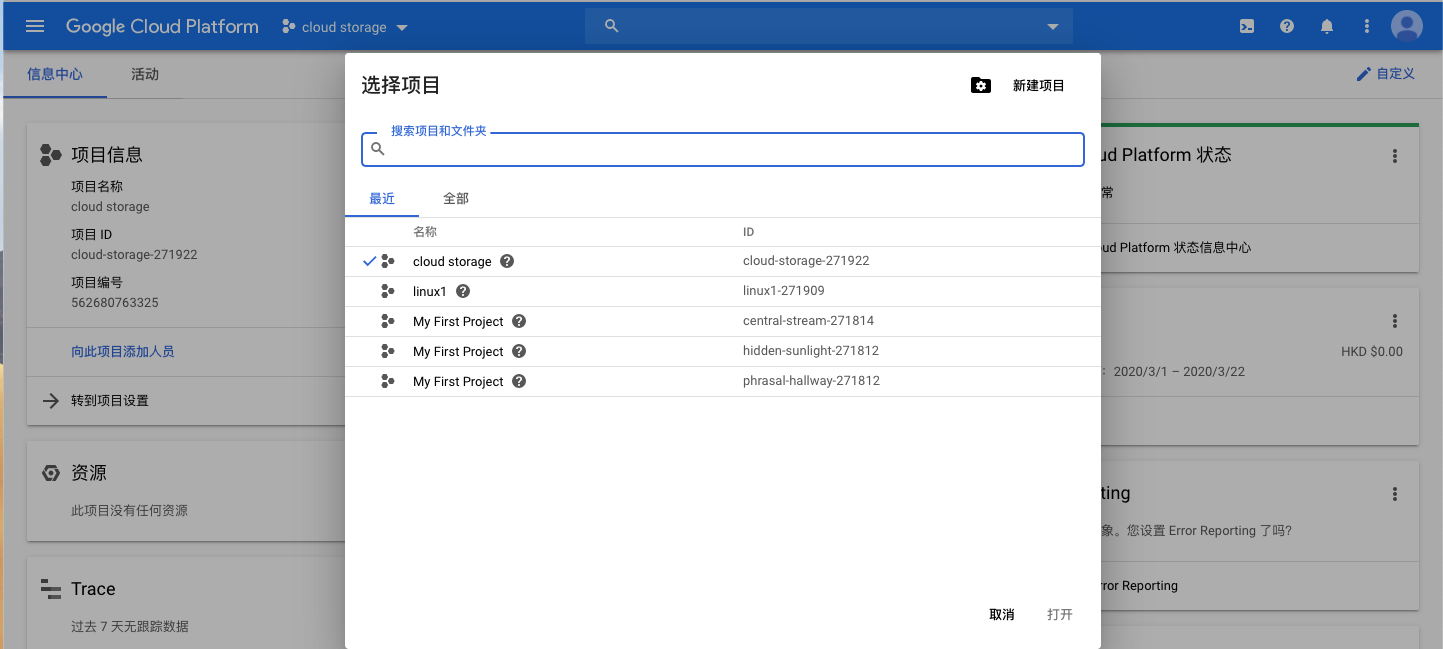
Task: Open the help menu in the top bar
Action: (1287, 27)
